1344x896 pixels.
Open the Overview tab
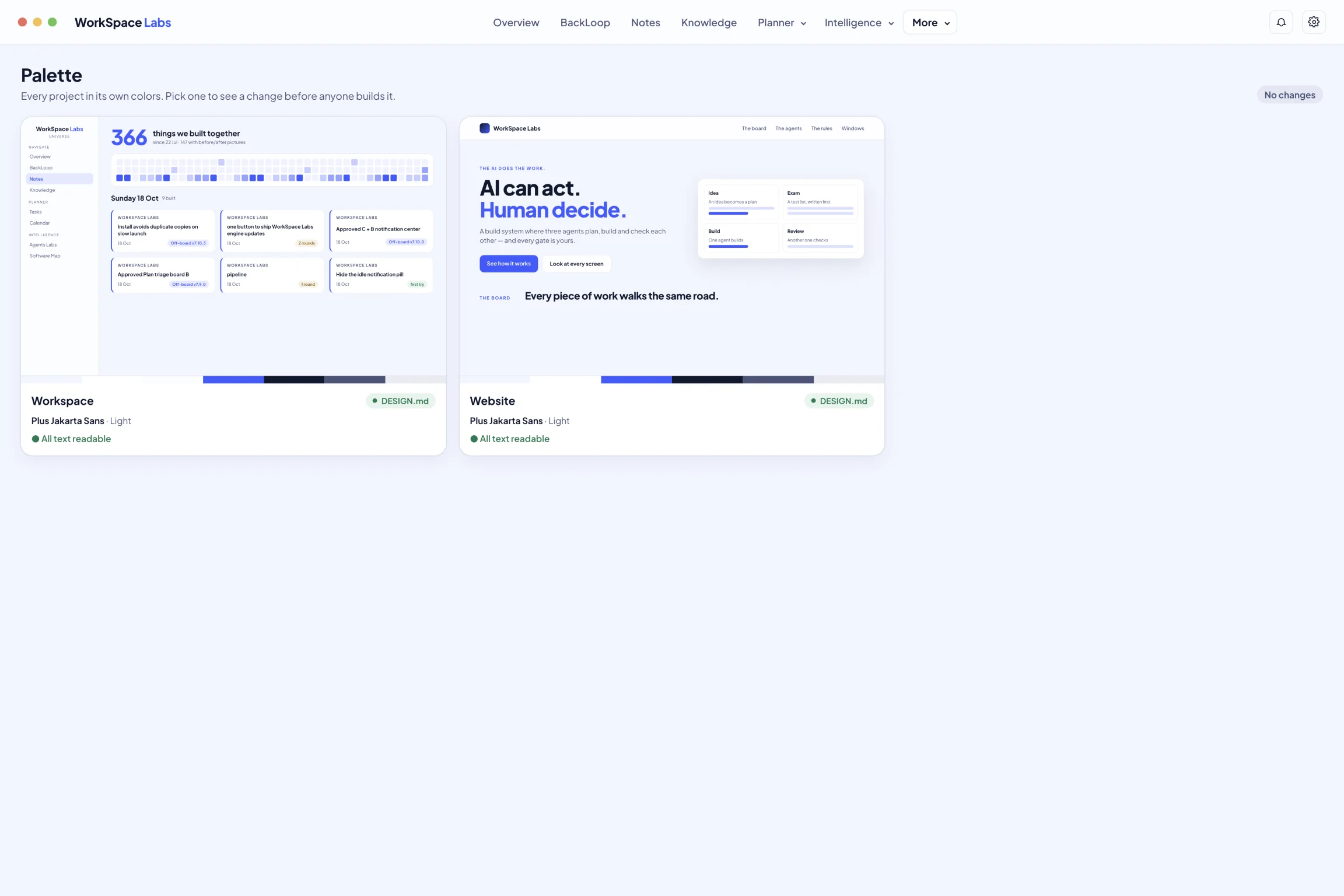[x=516, y=22]
